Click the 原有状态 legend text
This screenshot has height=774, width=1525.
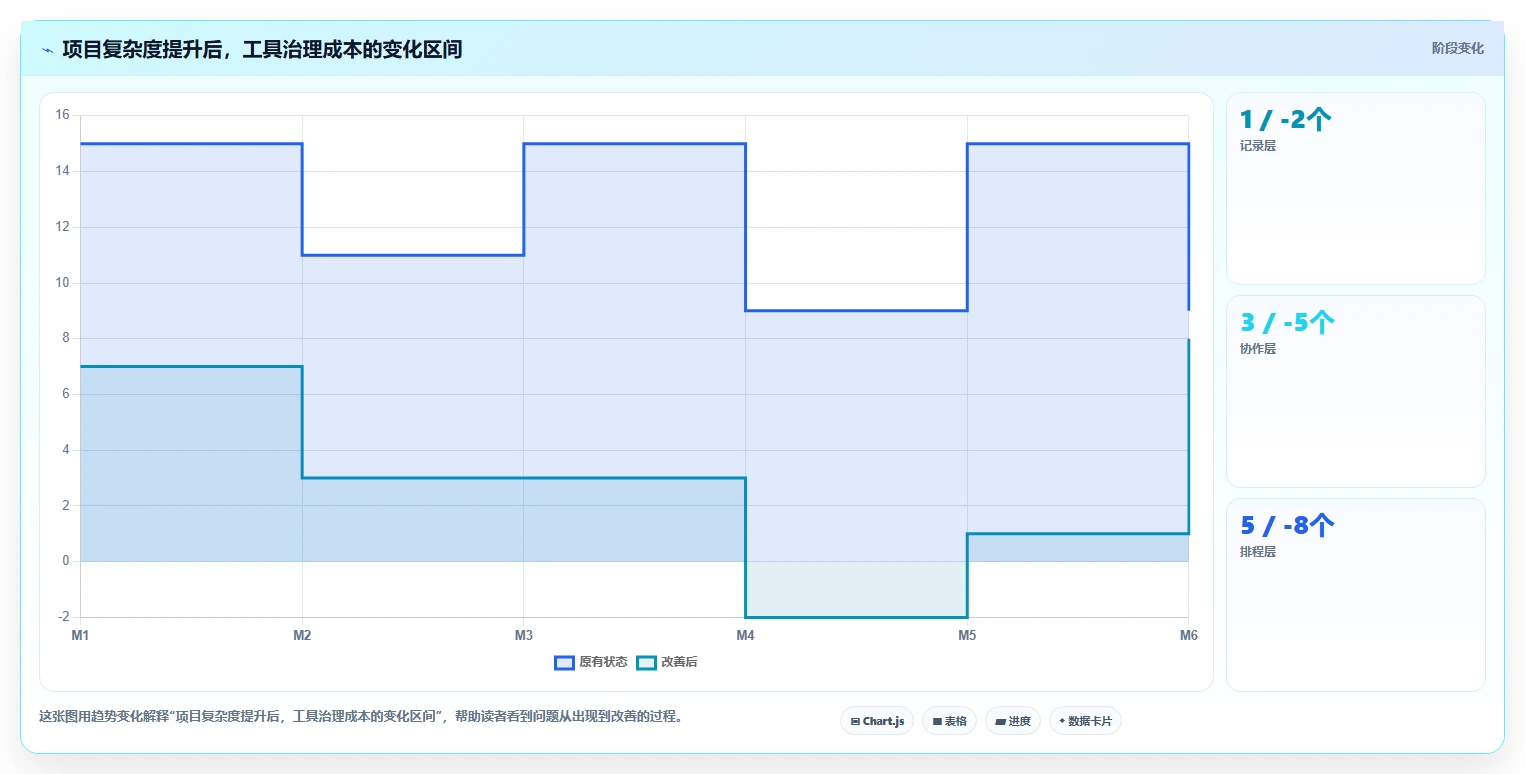[603, 662]
